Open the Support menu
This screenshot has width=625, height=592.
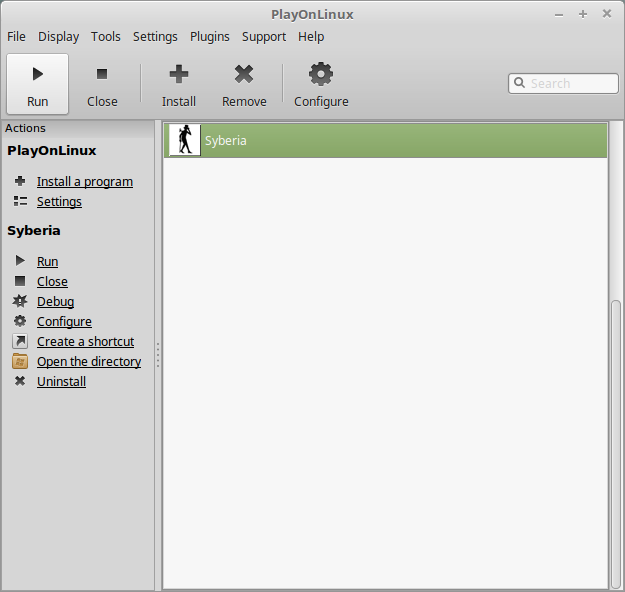[x=264, y=37]
